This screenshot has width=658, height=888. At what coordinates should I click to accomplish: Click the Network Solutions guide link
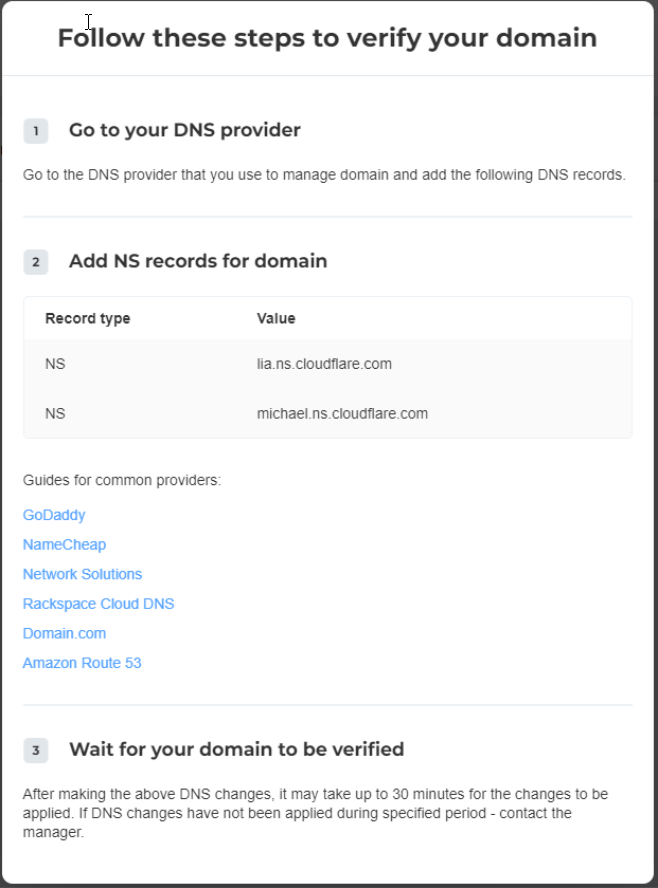[82, 574]
